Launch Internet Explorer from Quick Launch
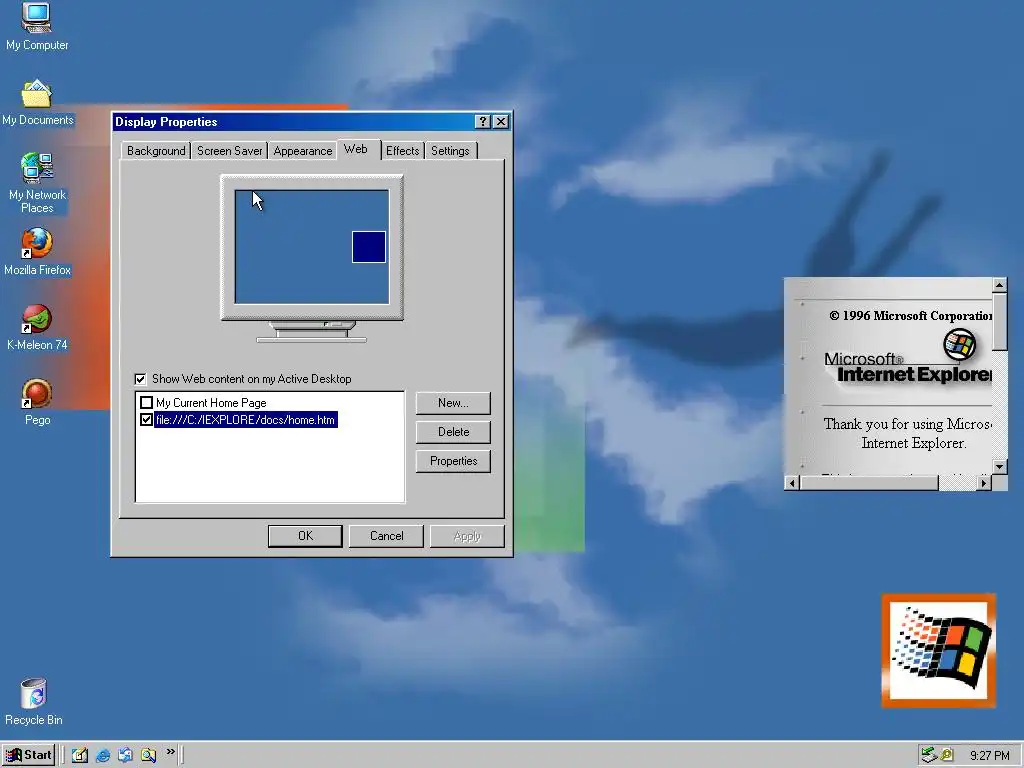 (103, 755)
